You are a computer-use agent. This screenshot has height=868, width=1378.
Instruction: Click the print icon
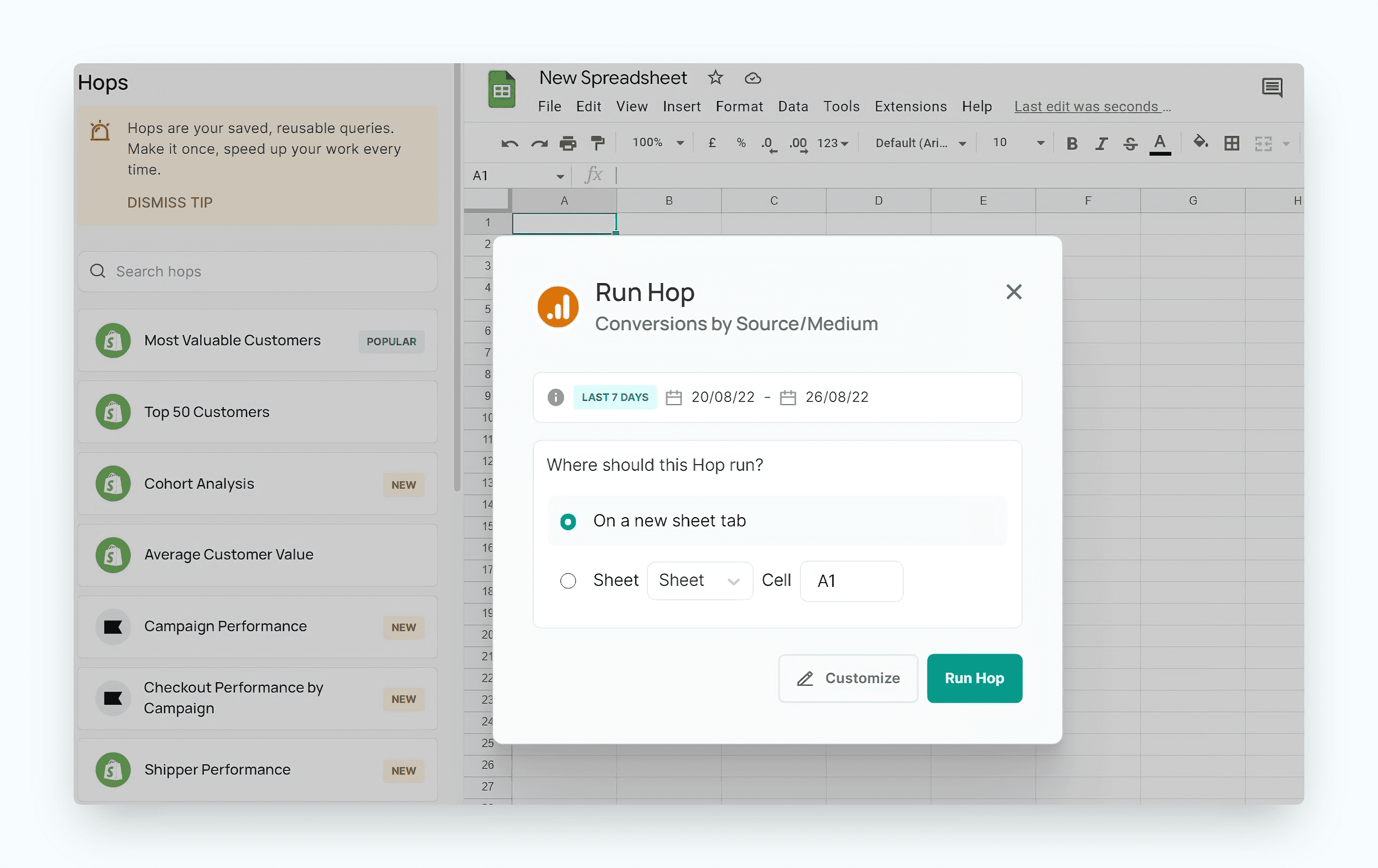(568, 143)
